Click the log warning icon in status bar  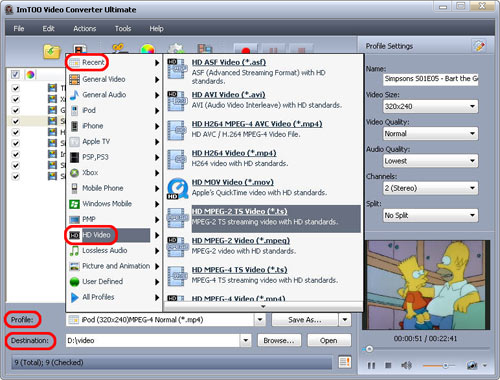click(345, 362)
